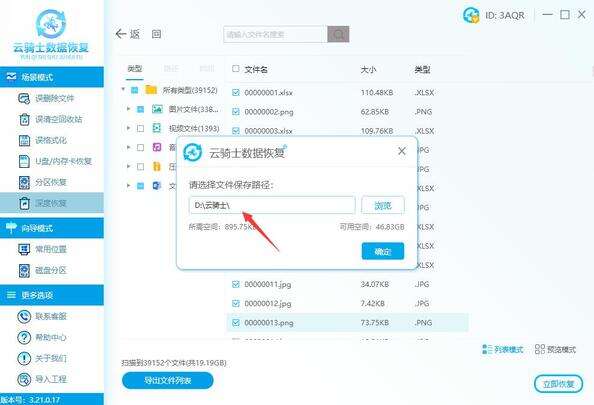Click the blue document files type icon
The width and height of the screenshot is (594, 405).
pyautogui.click(x=156, y=186)
